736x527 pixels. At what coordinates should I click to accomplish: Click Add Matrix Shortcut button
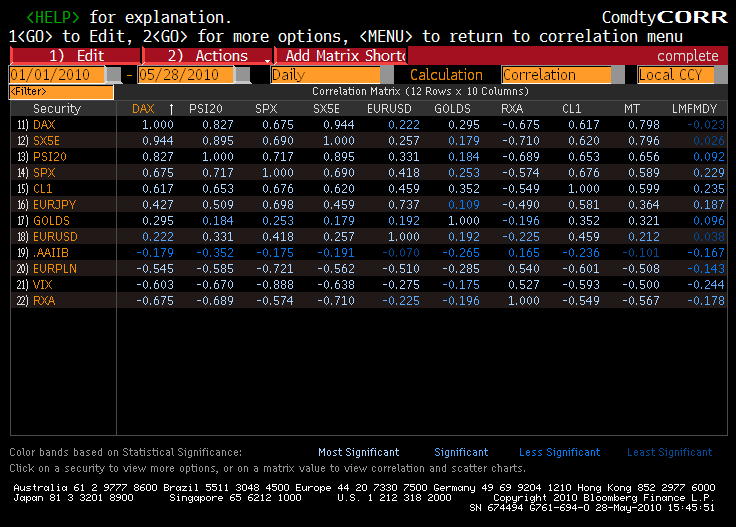pyautogui.click(x=341, y=56)
